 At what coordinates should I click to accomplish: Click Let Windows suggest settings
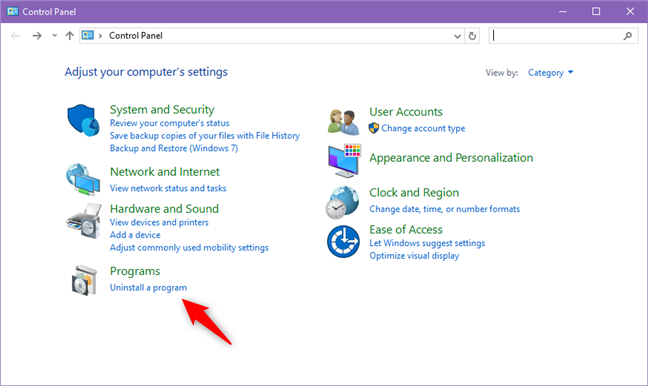pos(427,243)
